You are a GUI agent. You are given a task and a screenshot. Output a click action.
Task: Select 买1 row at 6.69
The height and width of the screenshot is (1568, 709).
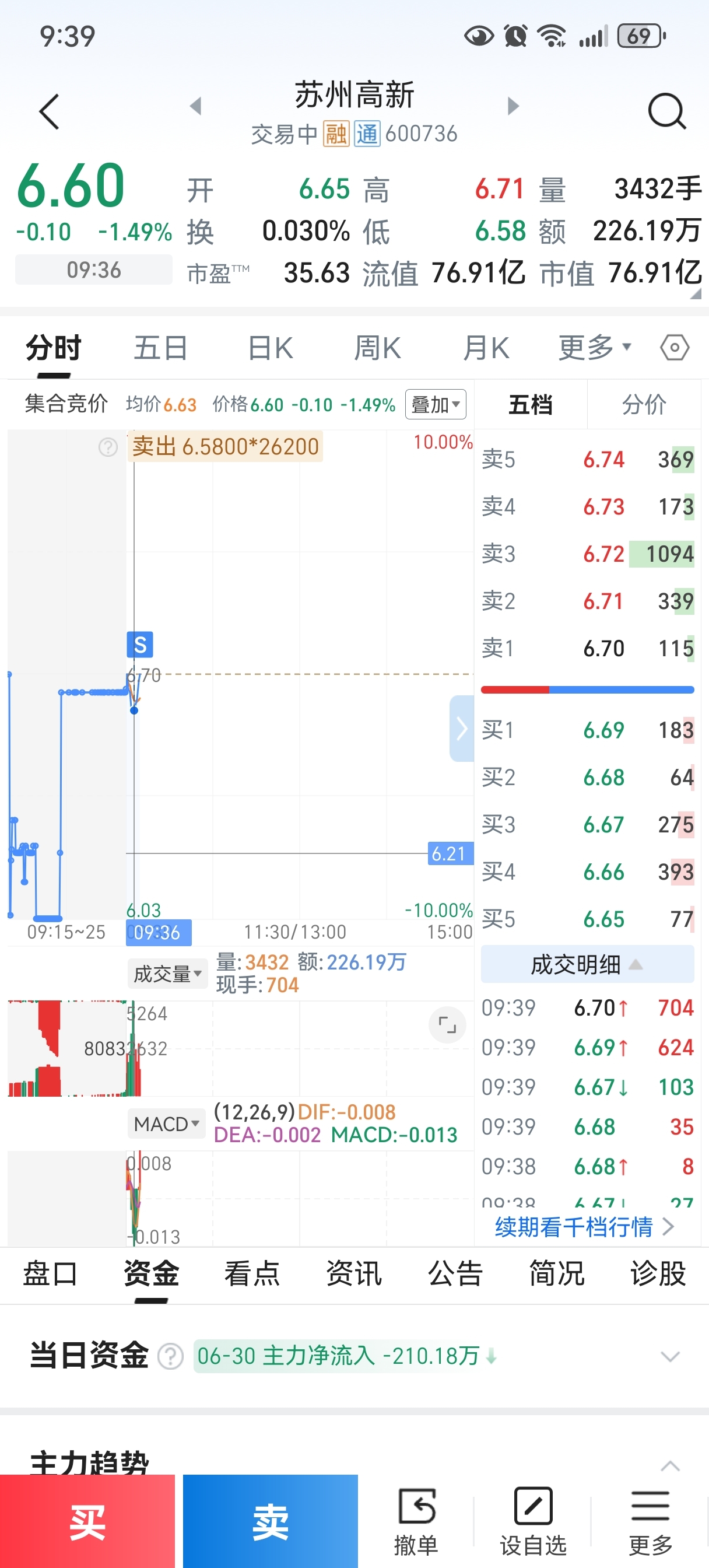(x=587, y=730)
